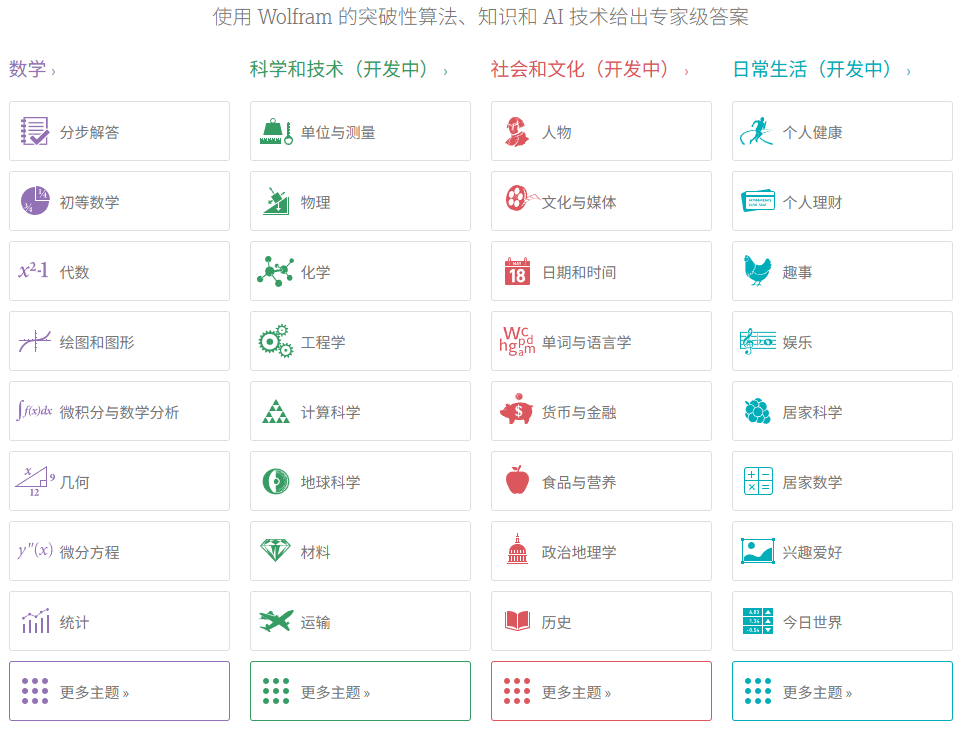This screenshot has height=730, width=967.
Task: Click the 分步解答 checklist icon
Action: pyautogui.click(x=34, y=131)
